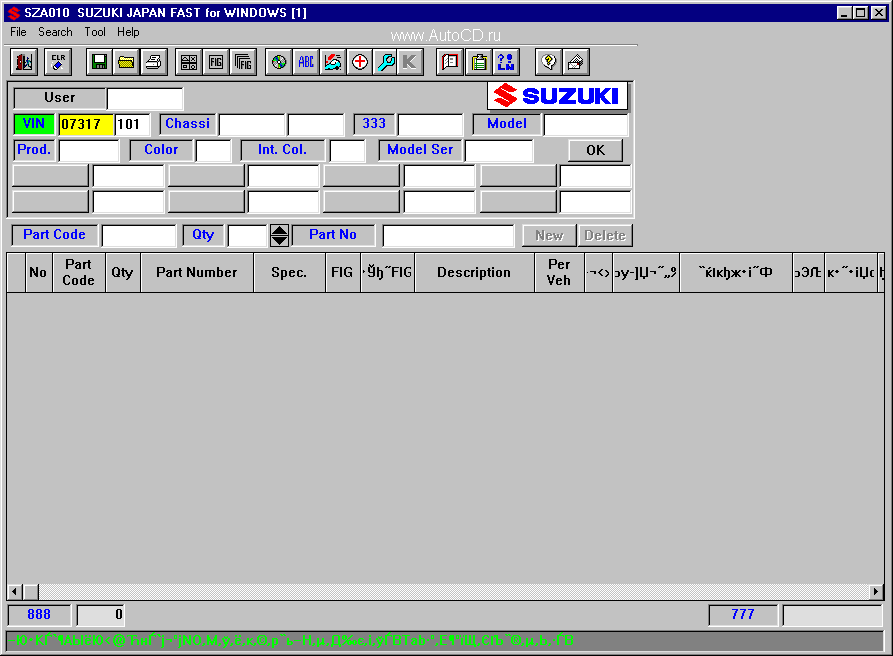Click the Model Ser label button

[420, 150]
